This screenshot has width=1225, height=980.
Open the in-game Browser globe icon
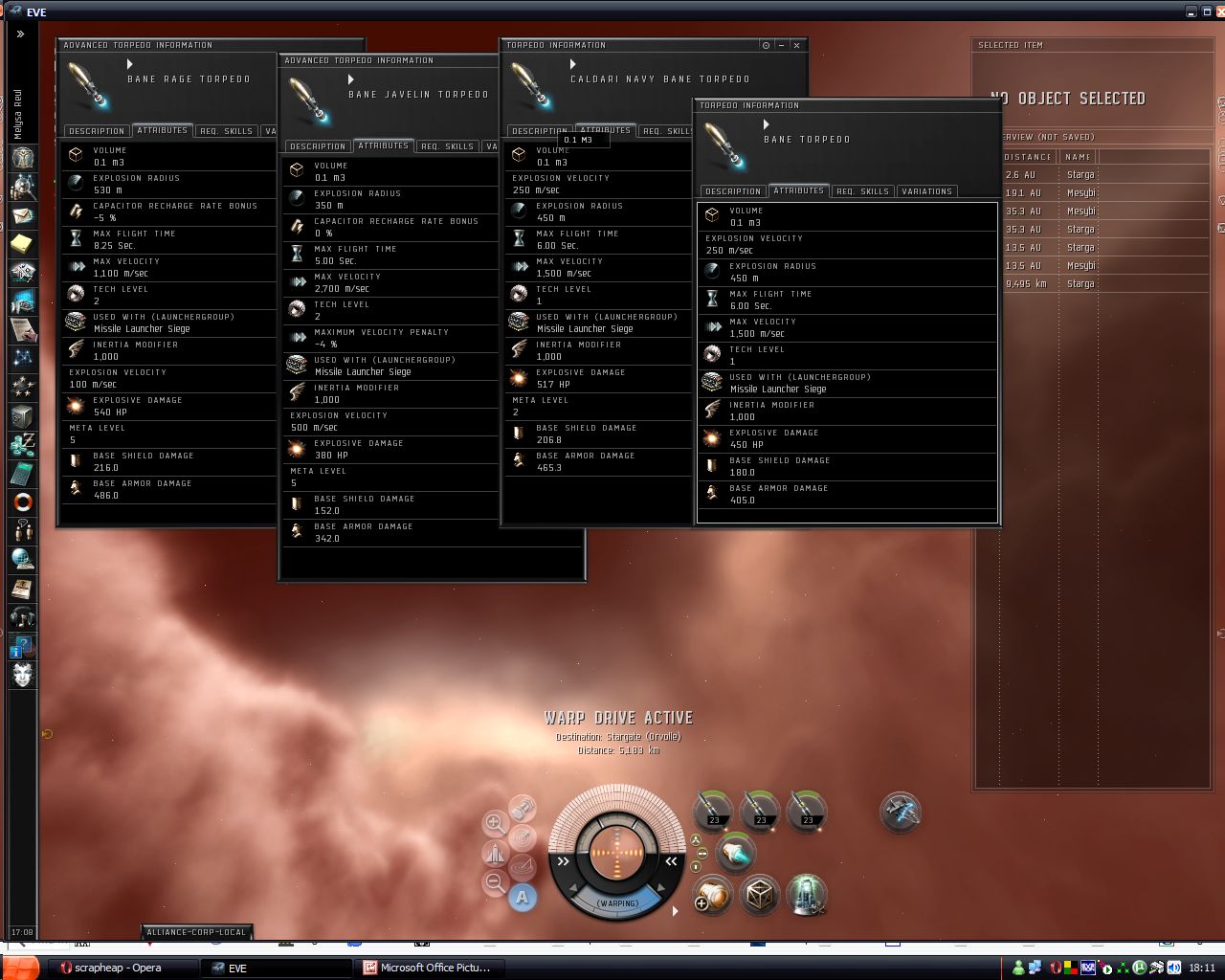(23, 559)
